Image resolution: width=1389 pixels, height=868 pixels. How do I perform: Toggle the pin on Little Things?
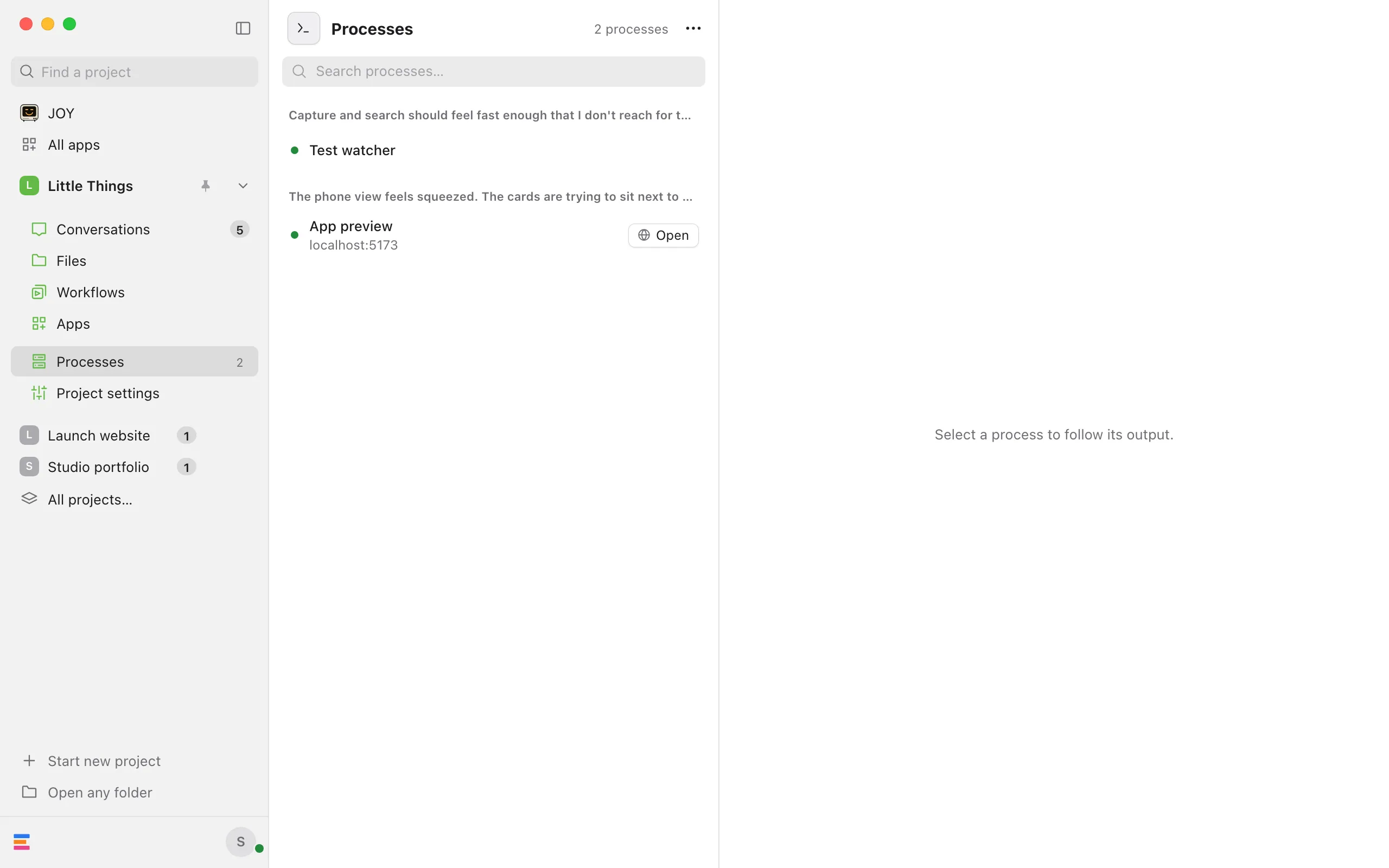[206, 186]
